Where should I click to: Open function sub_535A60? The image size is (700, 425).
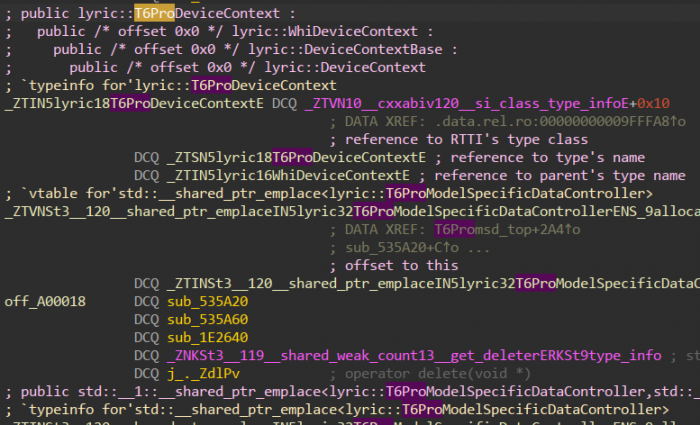coord(208,320)
